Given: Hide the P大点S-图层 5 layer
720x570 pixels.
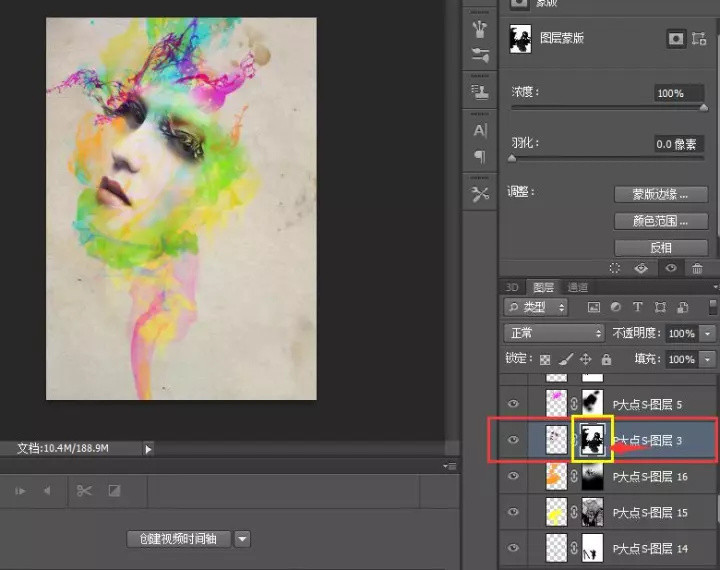Looking at the screenshot, I should [514, 404].
